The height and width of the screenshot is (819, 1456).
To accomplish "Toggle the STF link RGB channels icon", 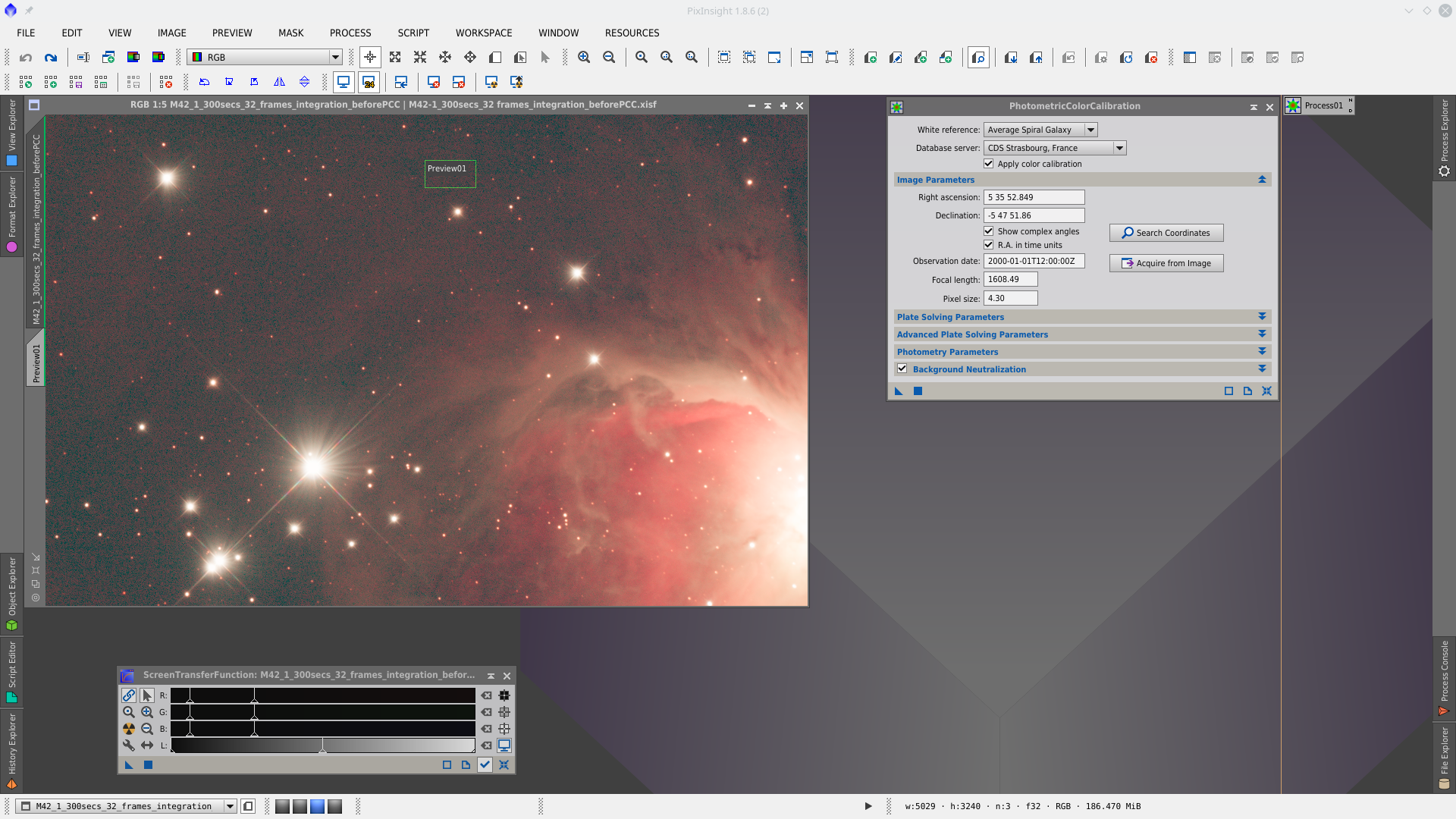I will click(x=129, y=695).
